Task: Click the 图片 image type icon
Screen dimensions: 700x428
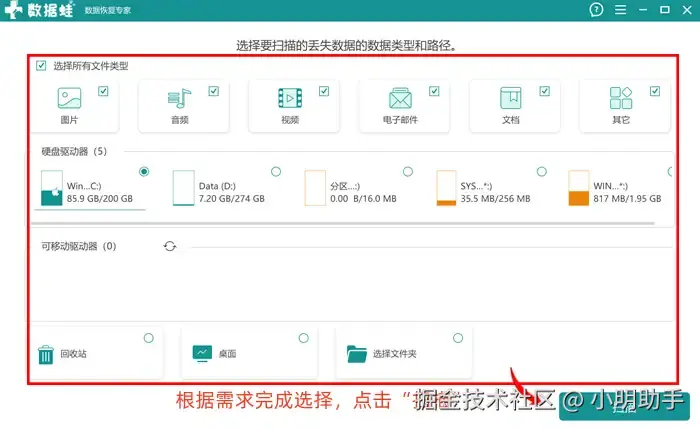Action: [x=69, y=98]
